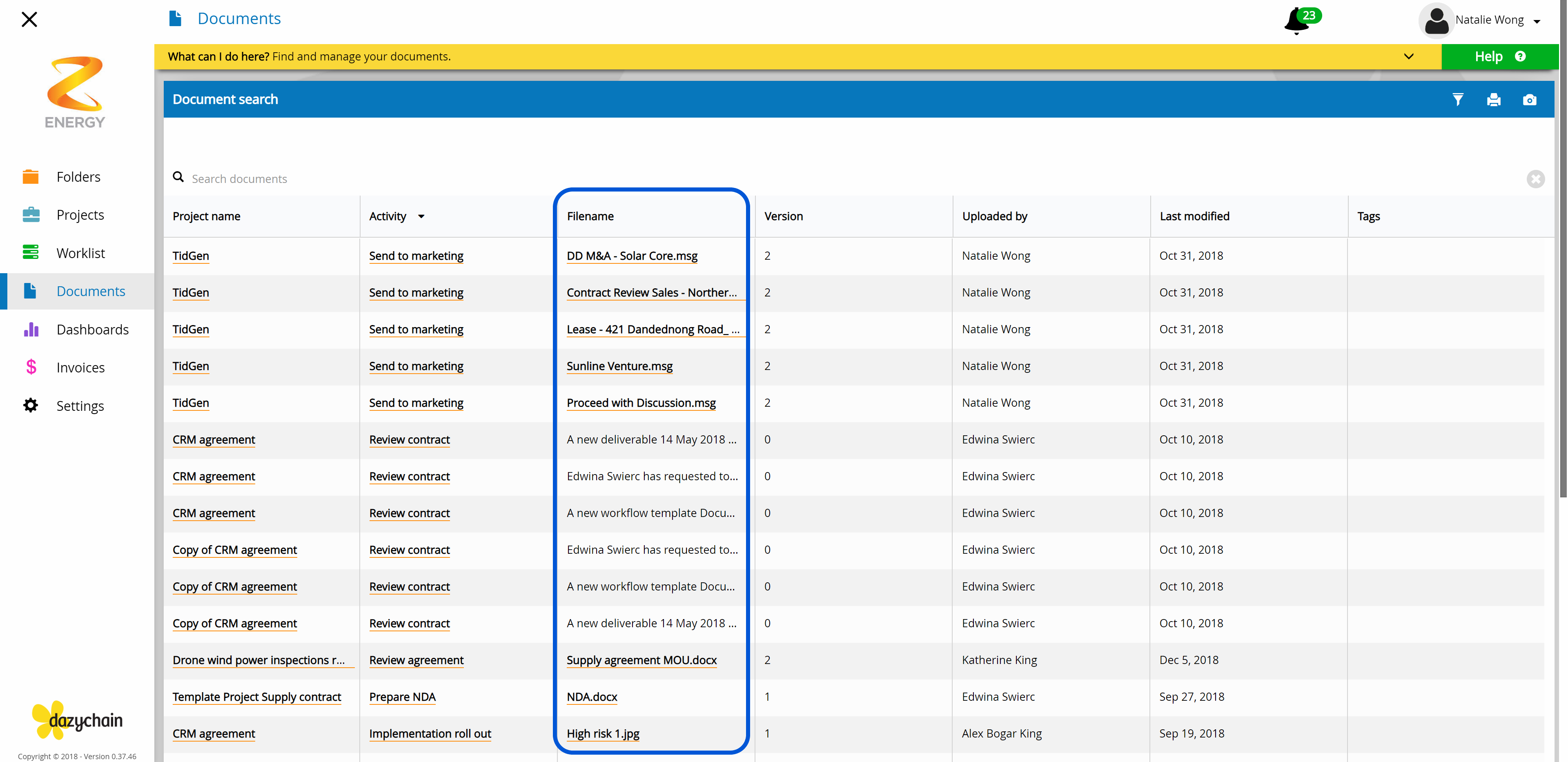
Task: Click the Documents page title
Action: tap(239, 19)
